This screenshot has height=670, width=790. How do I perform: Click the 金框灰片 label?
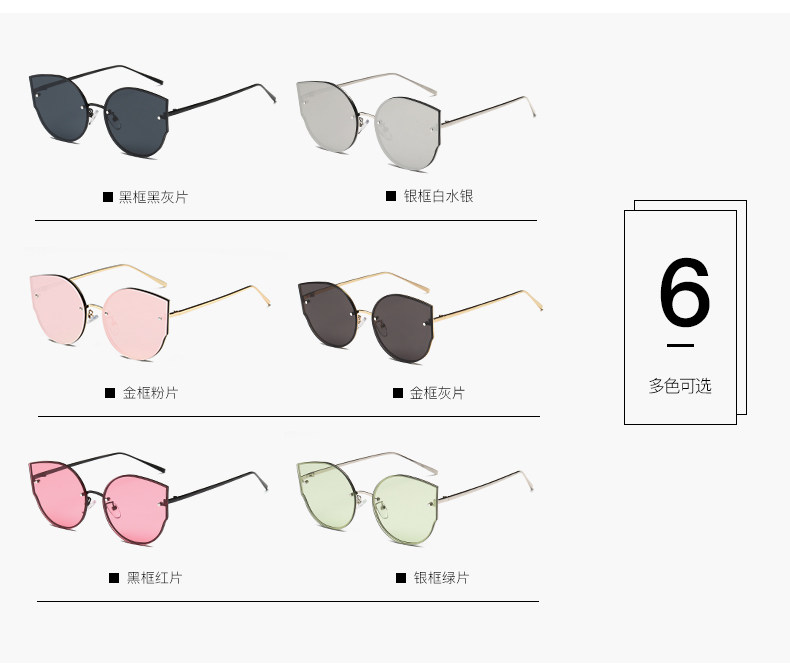(437, 393)
